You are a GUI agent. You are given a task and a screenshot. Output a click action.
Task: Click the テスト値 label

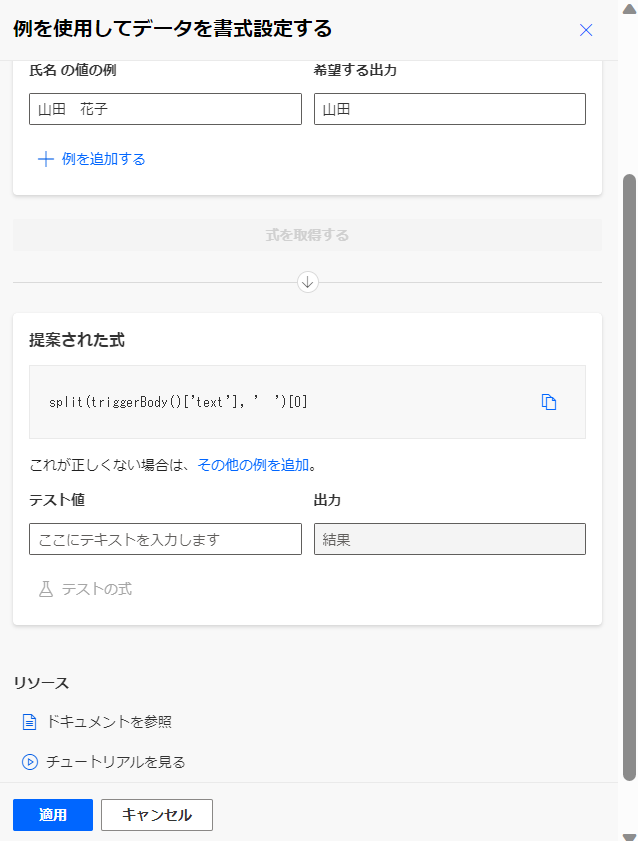(x=57, y=500)
